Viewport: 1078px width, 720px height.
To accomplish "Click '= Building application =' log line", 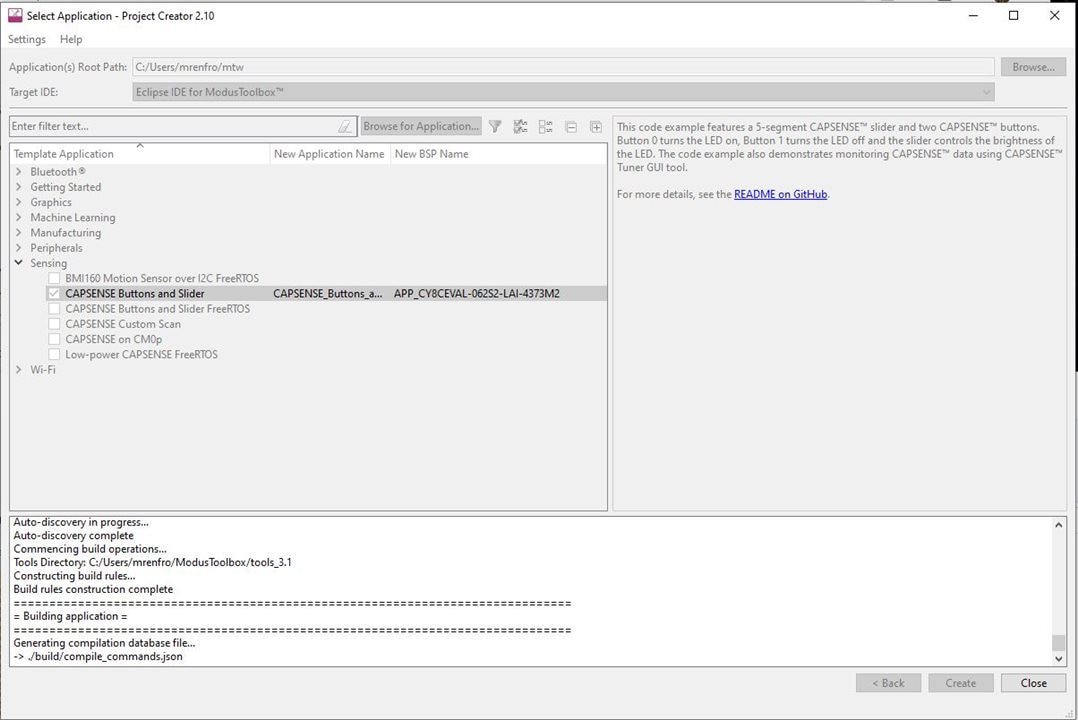I will (70, 615).
